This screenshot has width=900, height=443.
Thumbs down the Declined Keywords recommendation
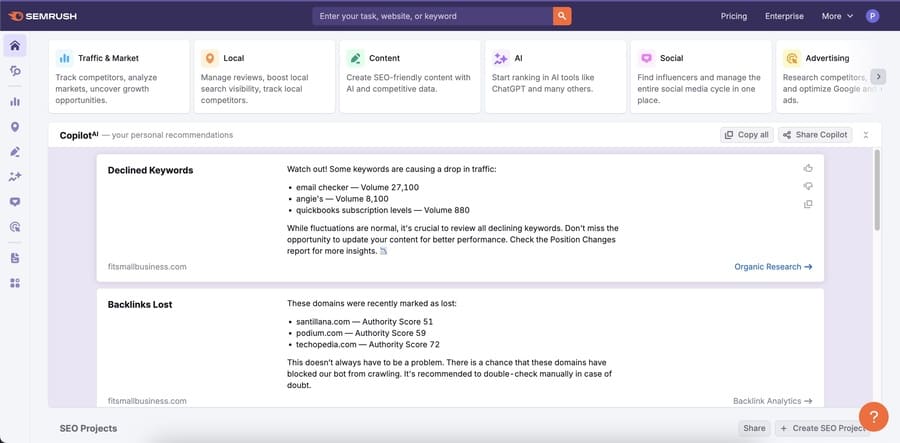808,186
